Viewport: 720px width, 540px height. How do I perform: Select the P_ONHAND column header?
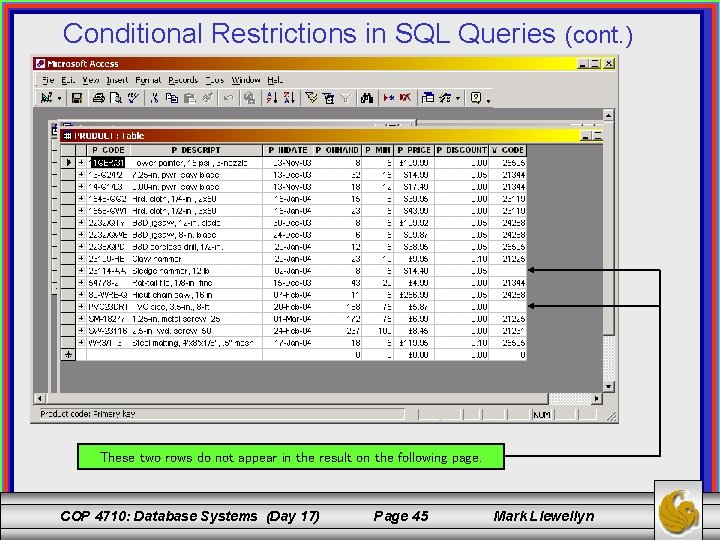[338, 150]
